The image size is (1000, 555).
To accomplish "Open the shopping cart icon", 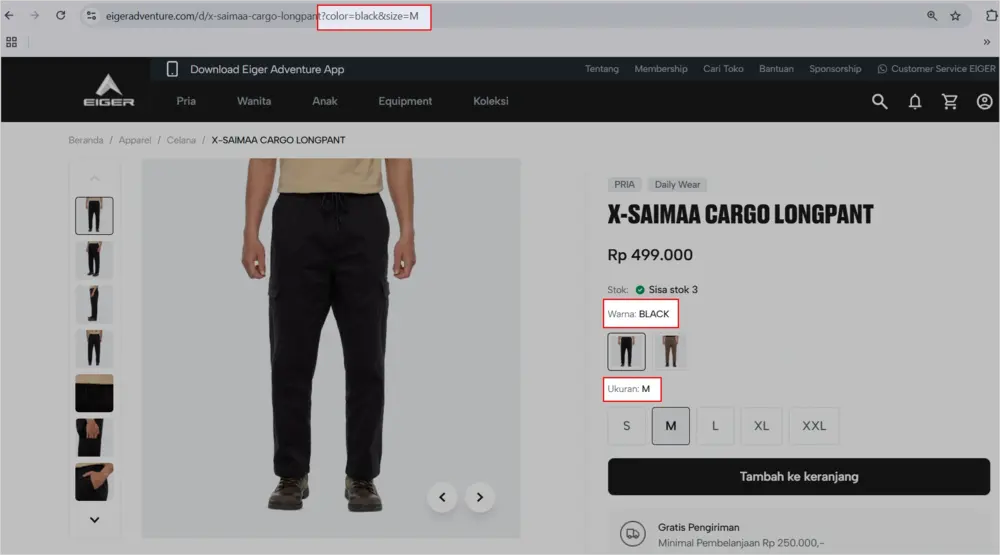I will tap(950, 101).
